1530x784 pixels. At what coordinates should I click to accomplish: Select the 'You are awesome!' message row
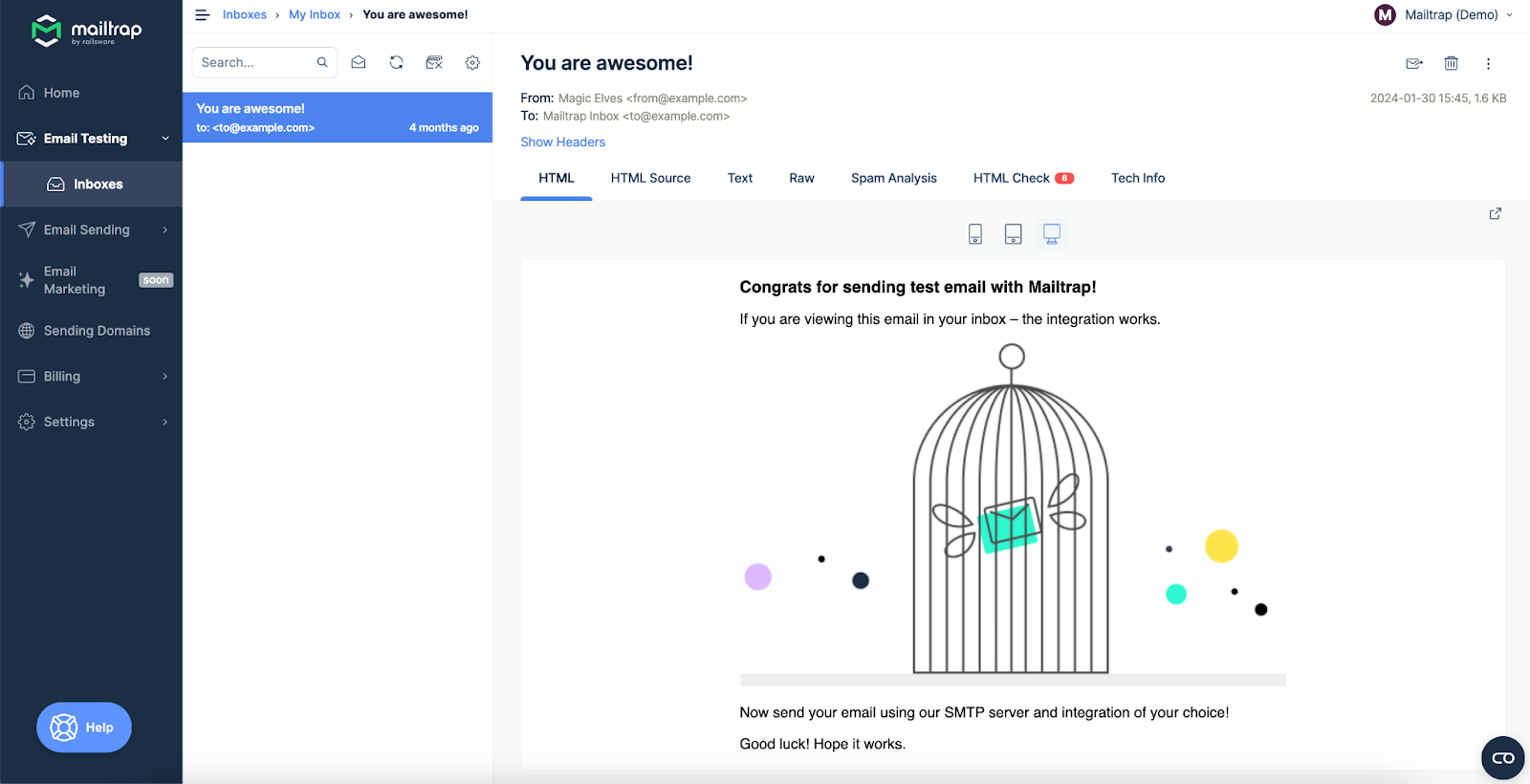point(338,118)
